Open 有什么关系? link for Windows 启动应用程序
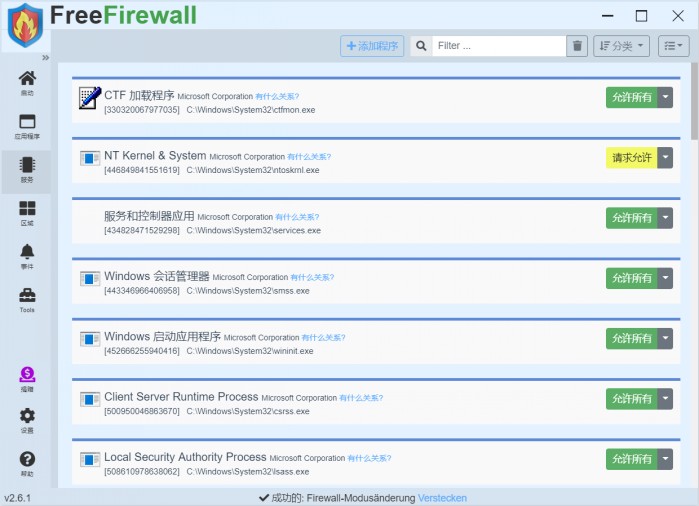Screen dimensions: 699x506 point(323,337)
